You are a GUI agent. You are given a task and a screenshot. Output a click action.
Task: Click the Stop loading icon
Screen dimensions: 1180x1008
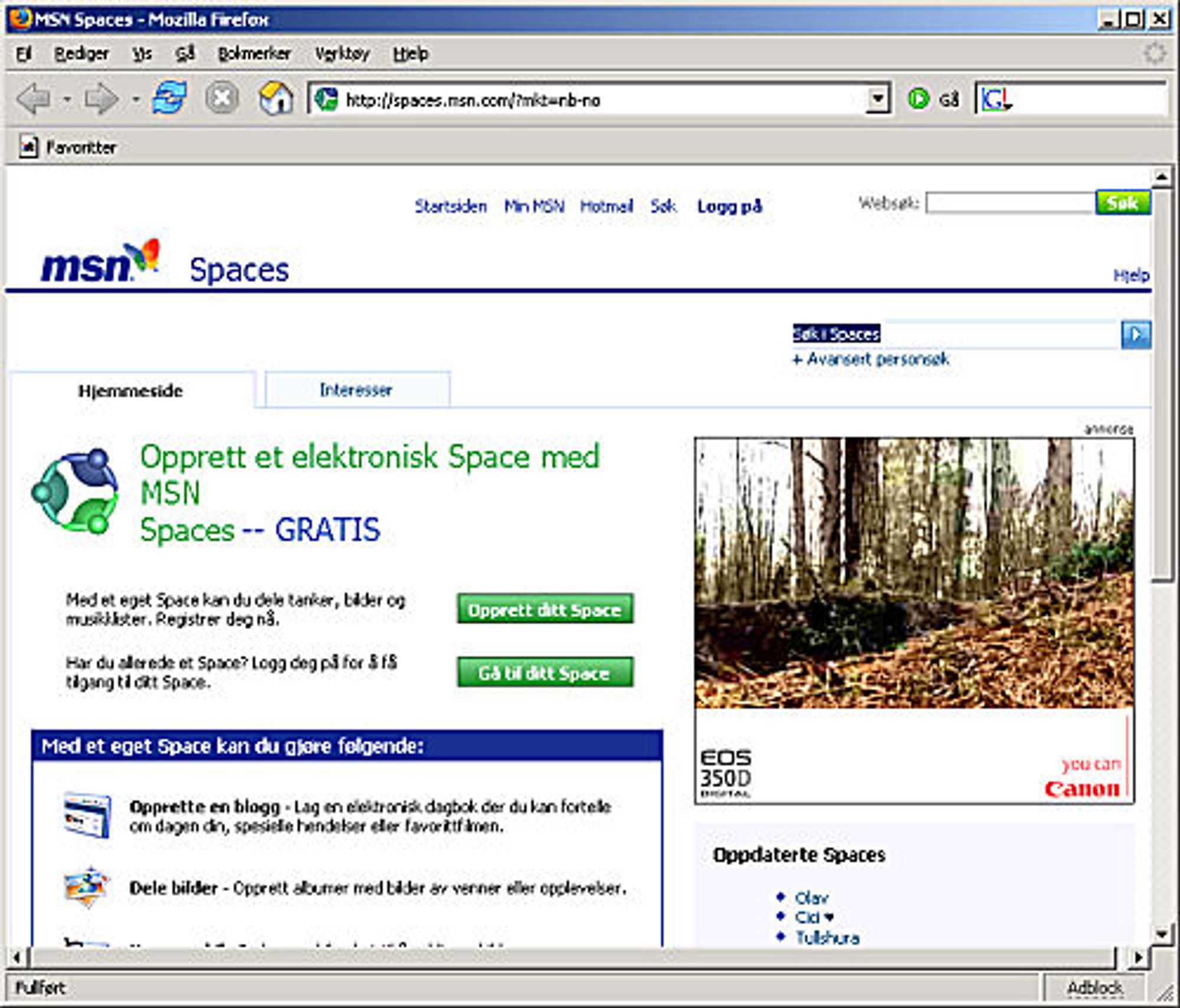(x=222, y=97)
